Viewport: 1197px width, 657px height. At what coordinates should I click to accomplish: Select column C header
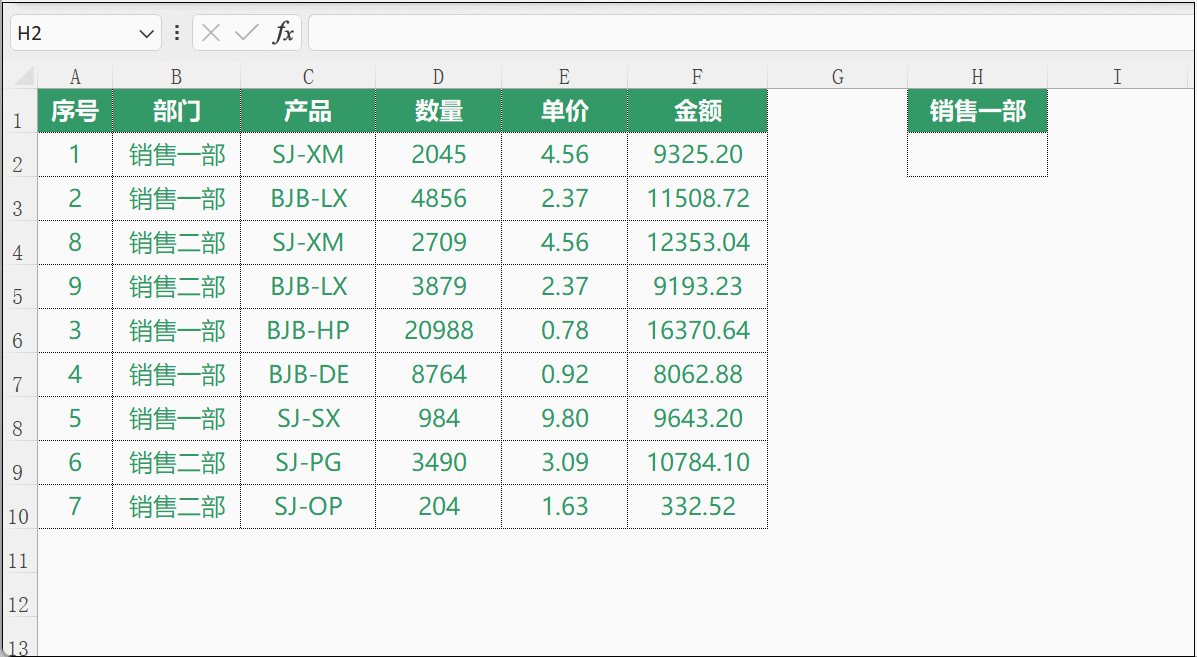point(308,76)
